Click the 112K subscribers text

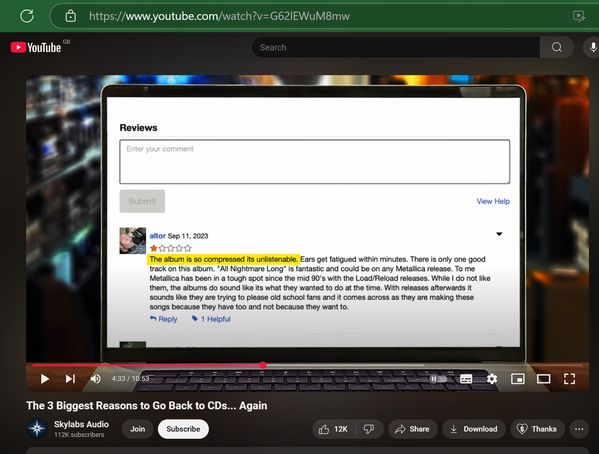click(79, 435)
